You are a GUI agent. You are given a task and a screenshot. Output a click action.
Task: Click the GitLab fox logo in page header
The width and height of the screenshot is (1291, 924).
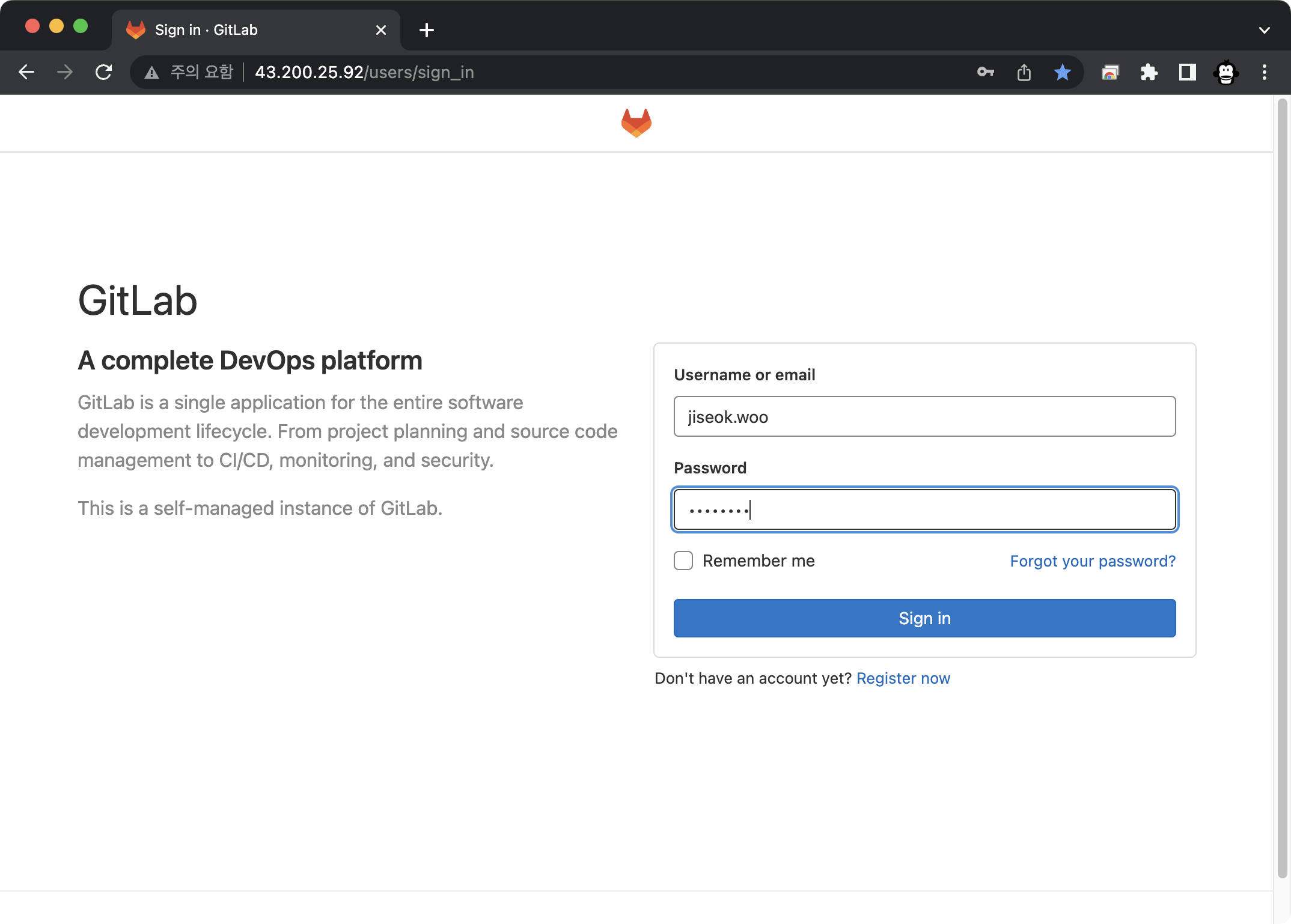[x=636, y=123]
